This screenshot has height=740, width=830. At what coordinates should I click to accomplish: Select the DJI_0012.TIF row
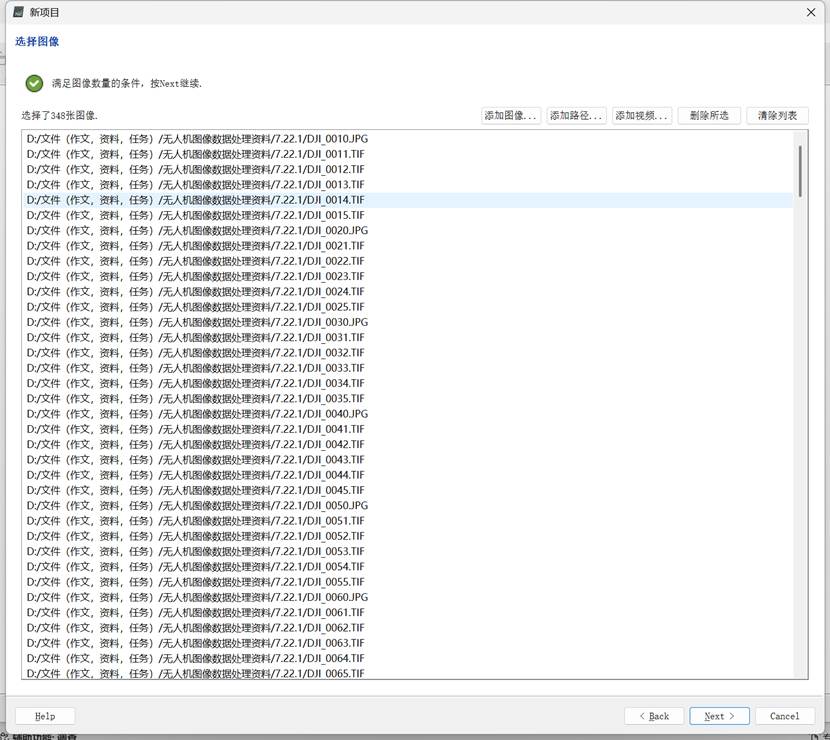(409, 169)
